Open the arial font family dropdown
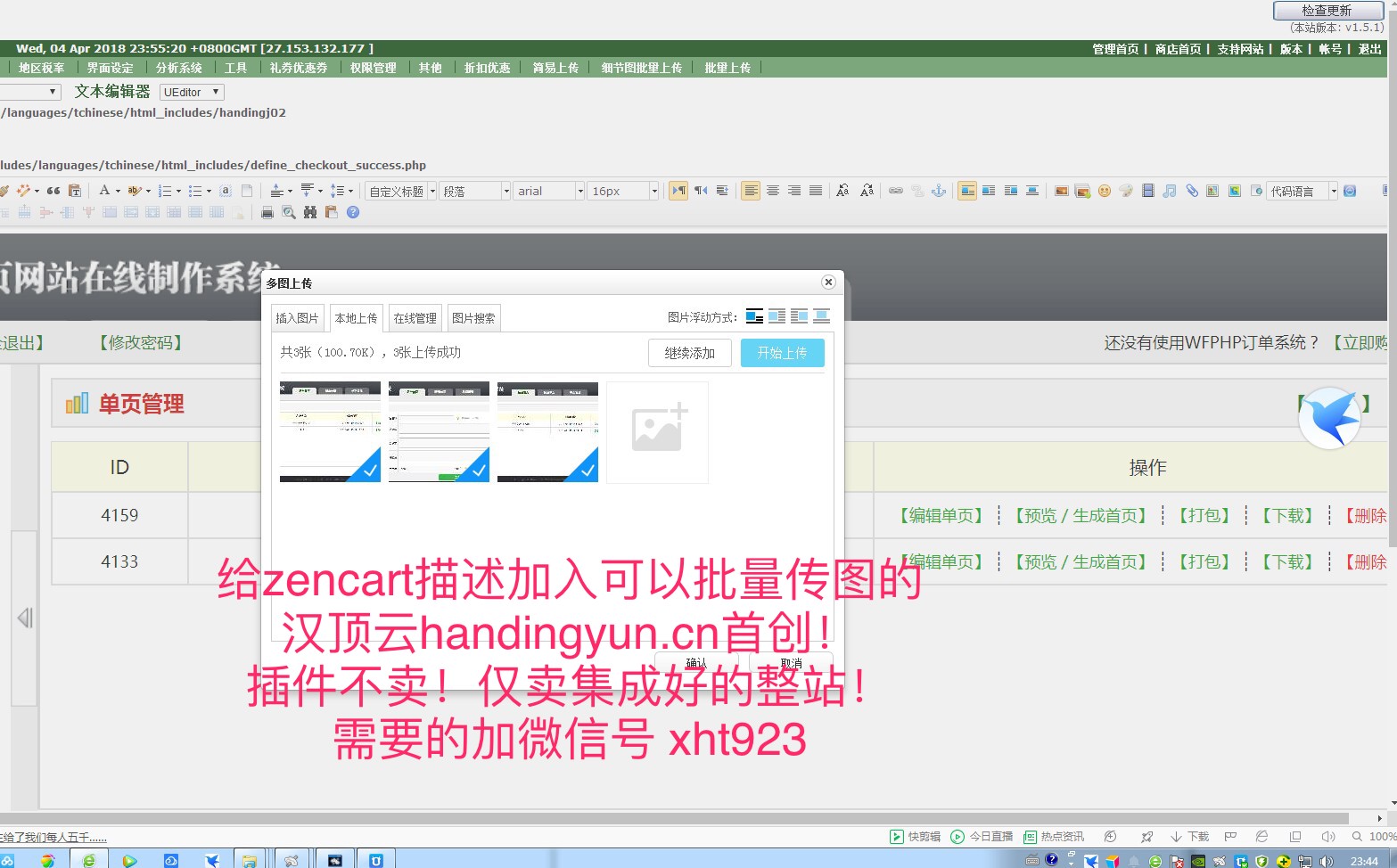The image size is (1397, 868). [x=549, y=191]
